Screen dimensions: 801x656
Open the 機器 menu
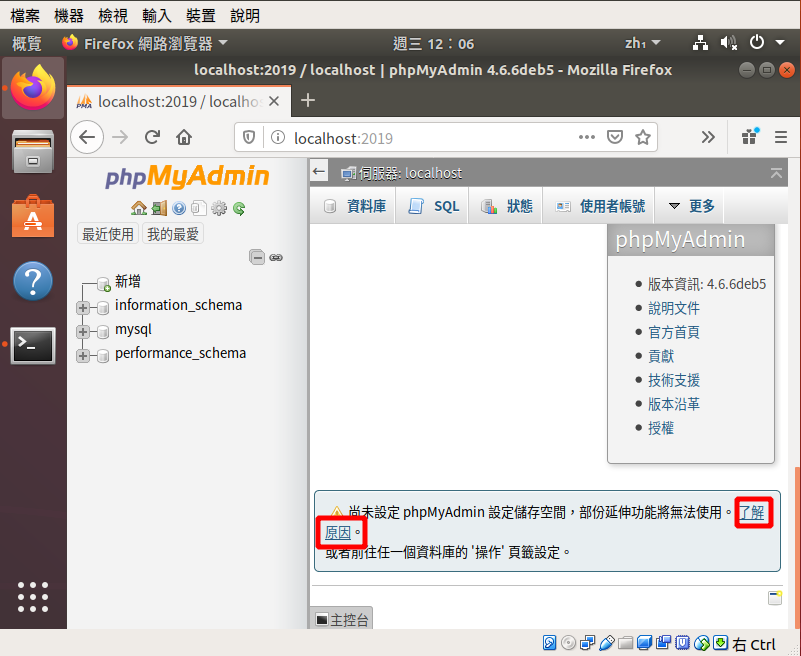[x=69, y=16]
